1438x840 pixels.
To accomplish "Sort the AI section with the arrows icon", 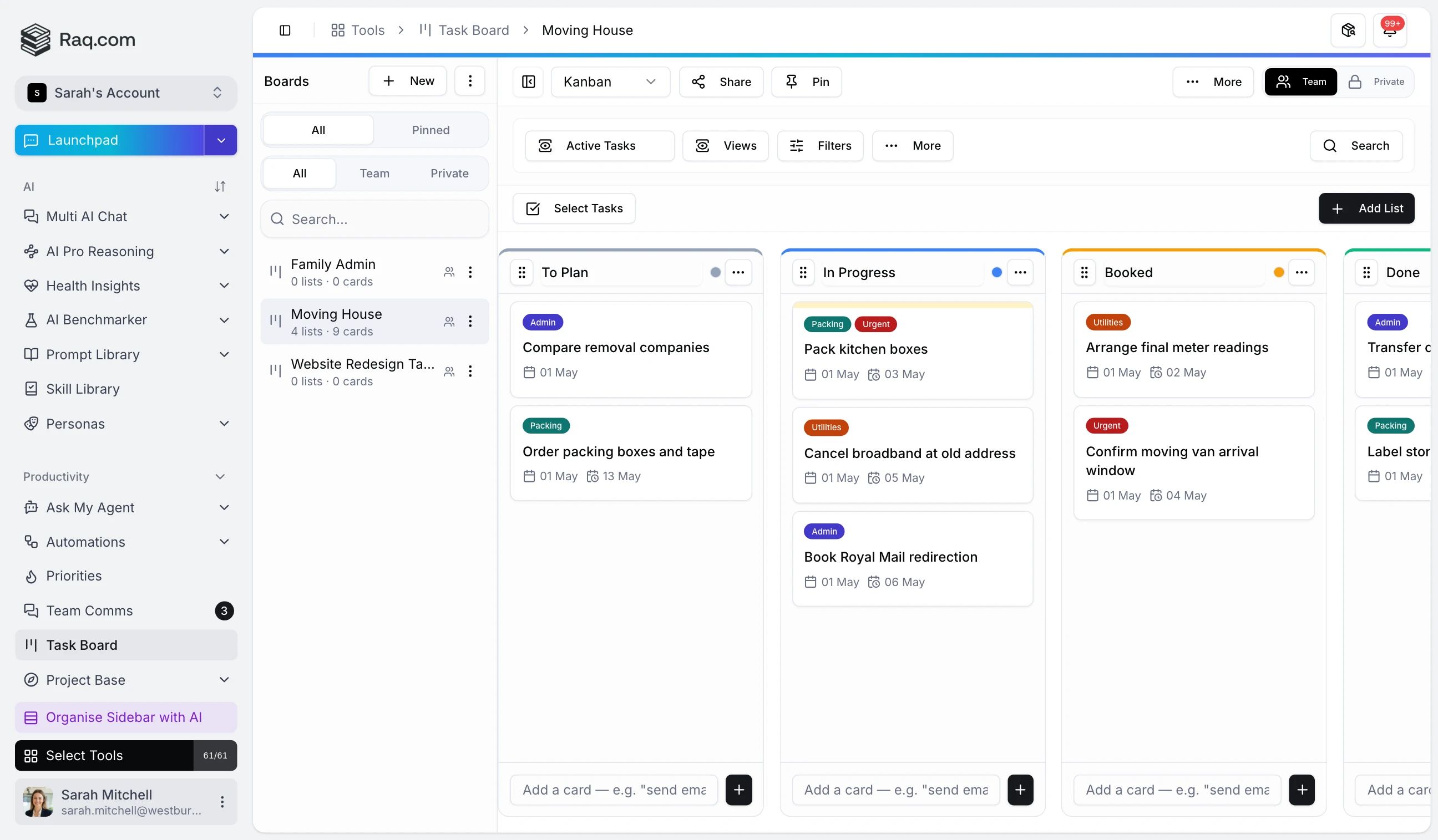I will point(220,187).
